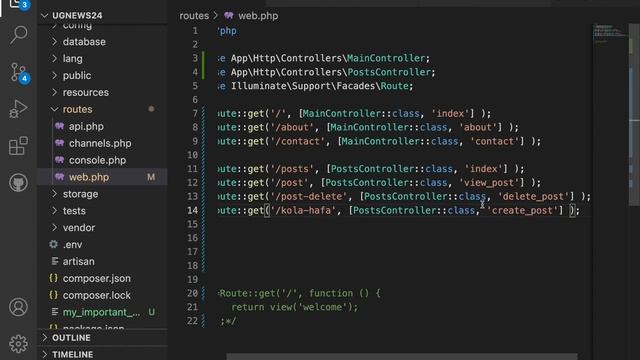The height and width of the screenshot is (360, 640).
Task: Open the Explorer icon with badge 3
Action: pyautogui.click(x=18, y=5)
